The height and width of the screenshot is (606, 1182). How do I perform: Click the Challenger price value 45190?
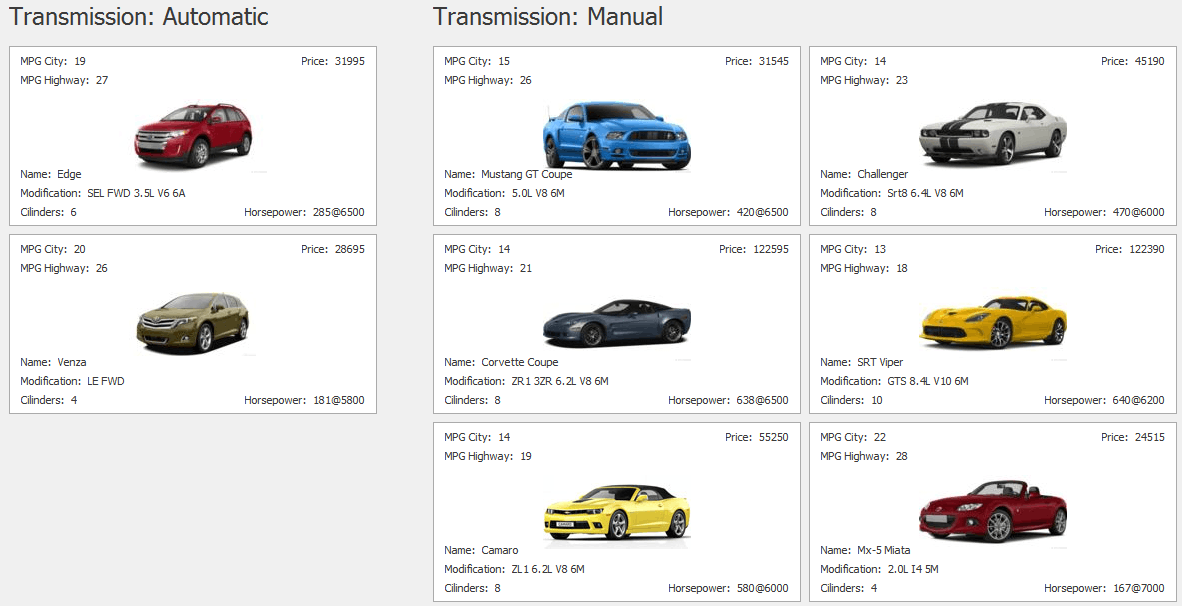tap(1150, 61)
